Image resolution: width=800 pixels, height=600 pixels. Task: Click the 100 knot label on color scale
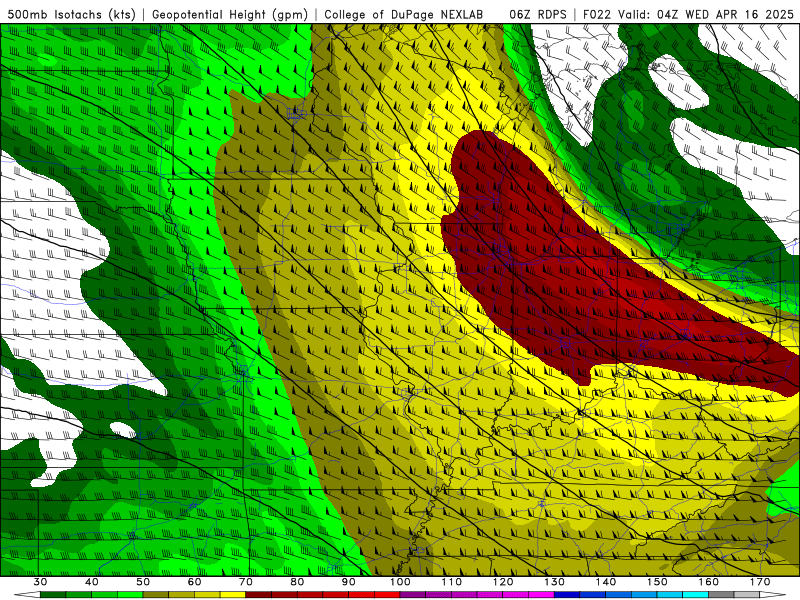pyautogui.click(x=400, y=582)
